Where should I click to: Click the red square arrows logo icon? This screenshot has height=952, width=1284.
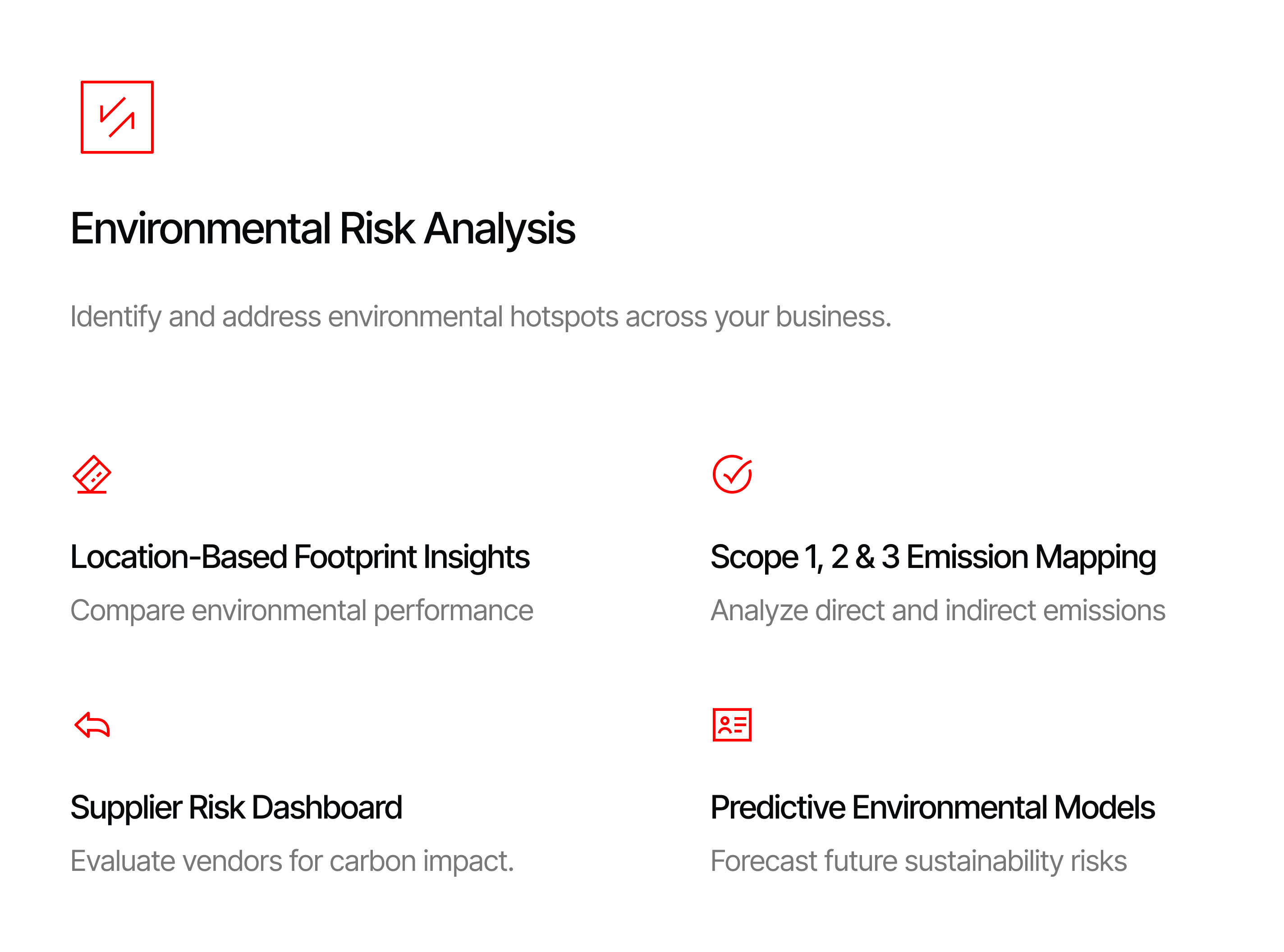[117, 117]
